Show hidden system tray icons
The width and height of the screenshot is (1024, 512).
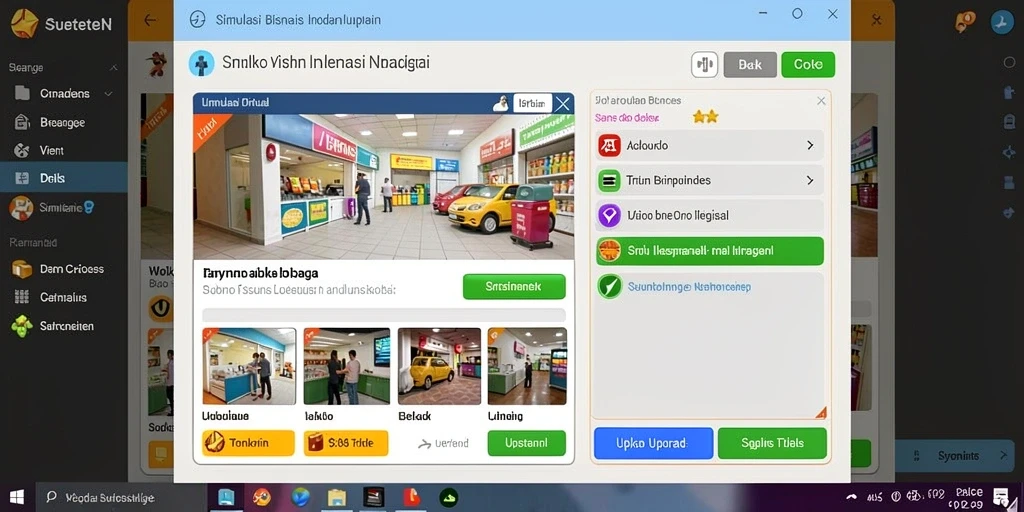[852, 497]
